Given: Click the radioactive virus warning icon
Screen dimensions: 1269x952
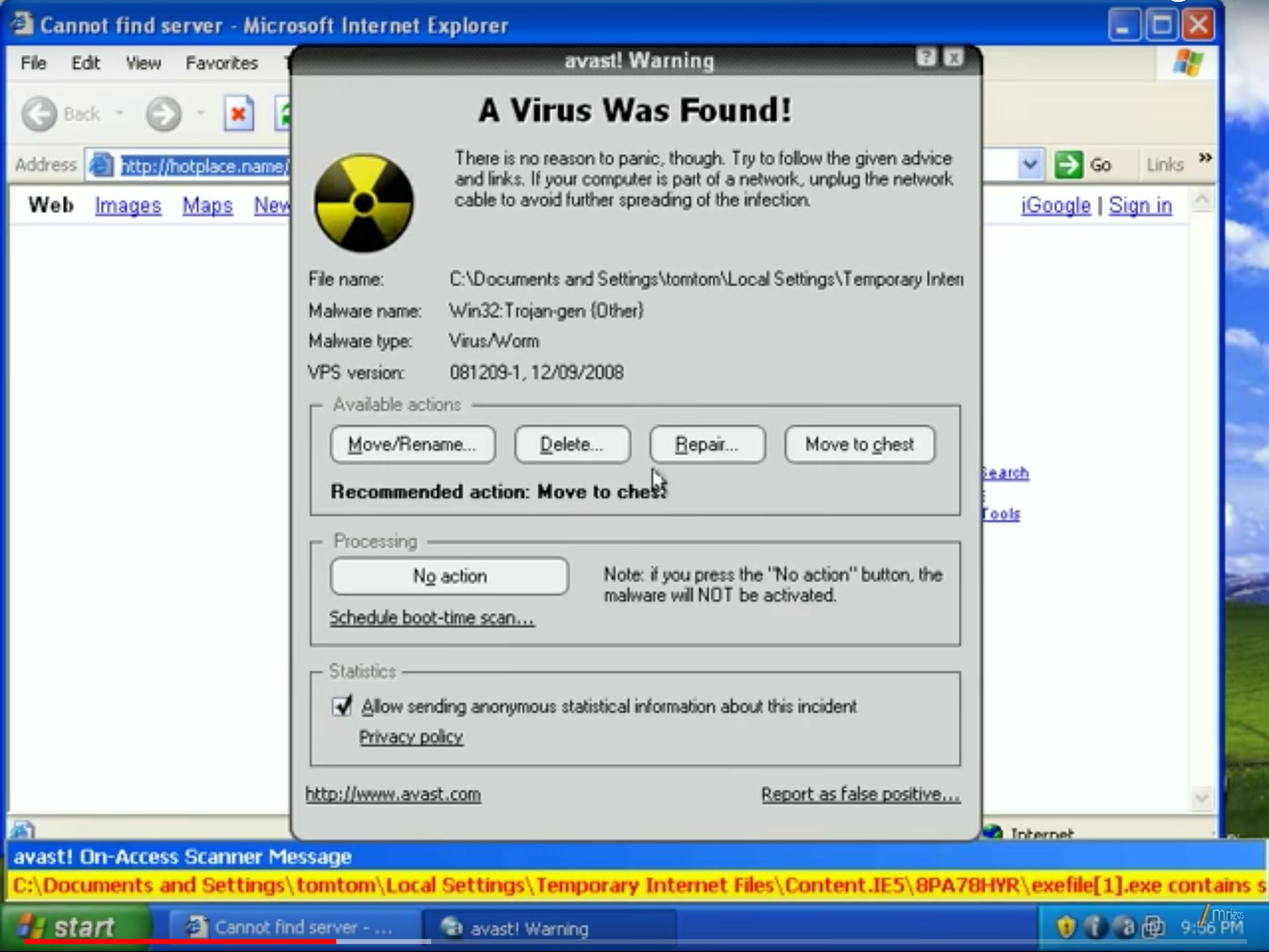Looking at the screenshot, I should pos(364,202).
